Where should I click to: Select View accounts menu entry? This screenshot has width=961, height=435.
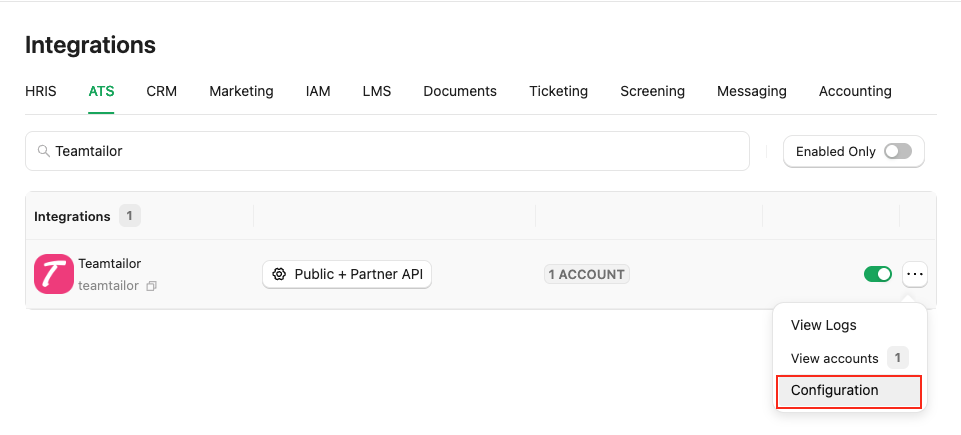pos(850,358)
